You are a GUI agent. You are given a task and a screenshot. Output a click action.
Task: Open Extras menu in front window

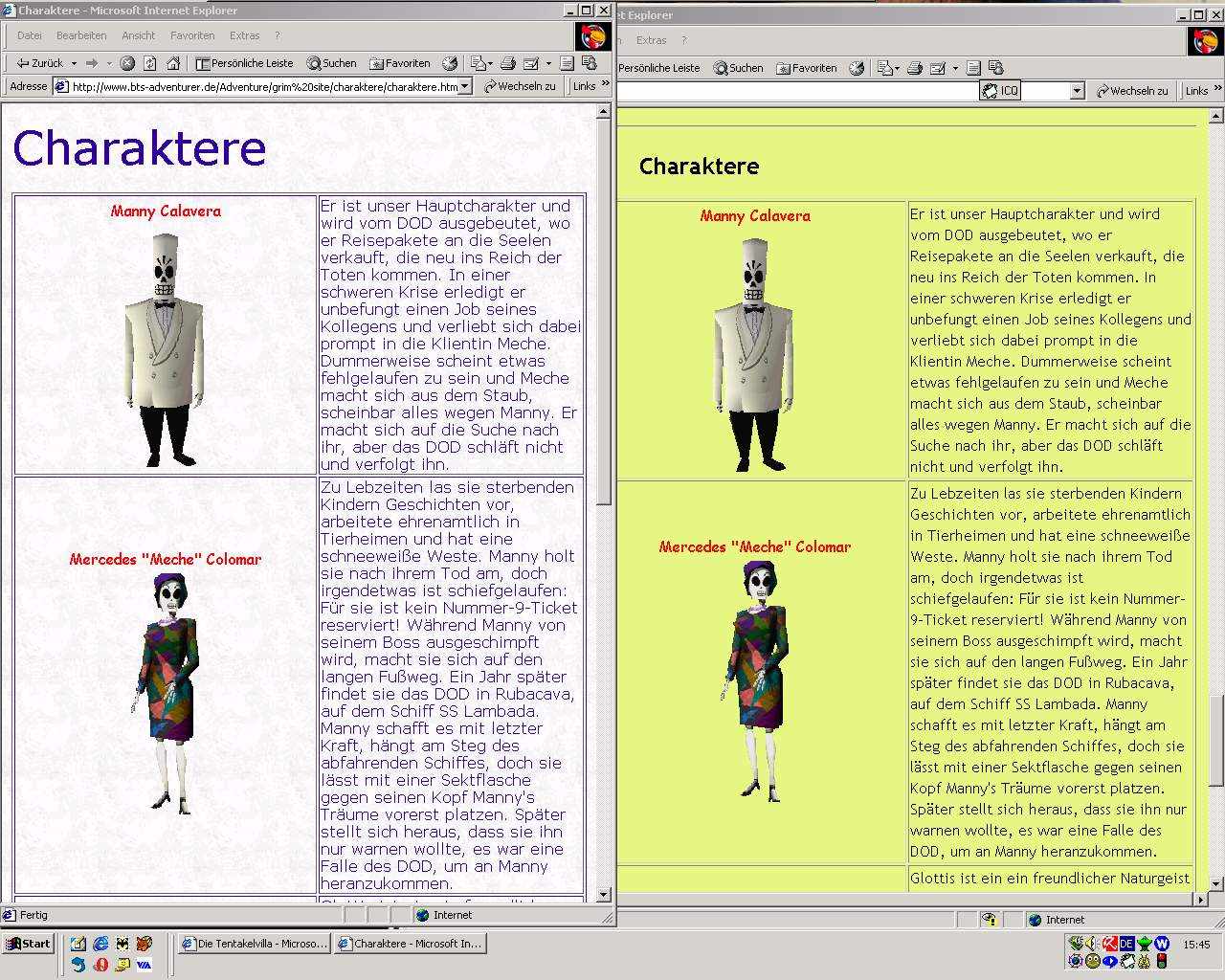coord(244,35)
